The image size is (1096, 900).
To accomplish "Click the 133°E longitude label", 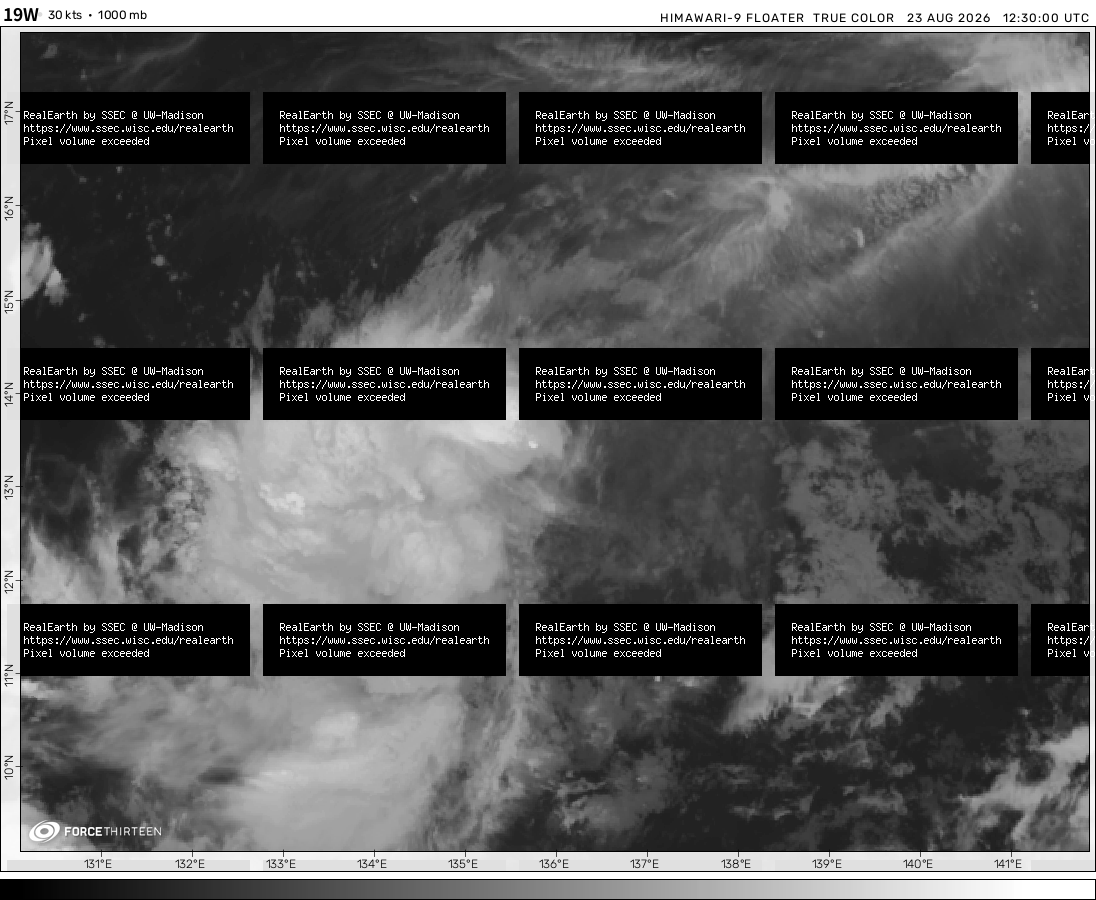I will click(281, 864).
